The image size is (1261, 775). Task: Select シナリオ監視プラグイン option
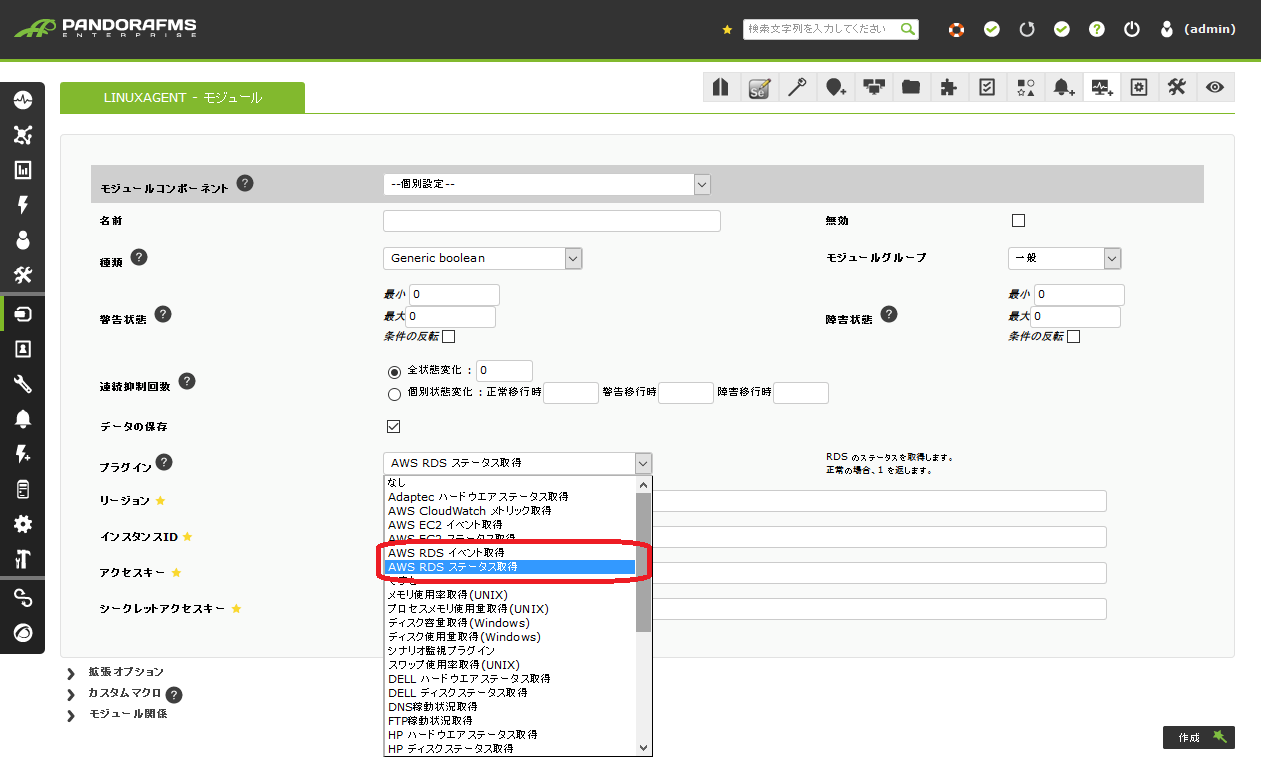coord(510,650)
